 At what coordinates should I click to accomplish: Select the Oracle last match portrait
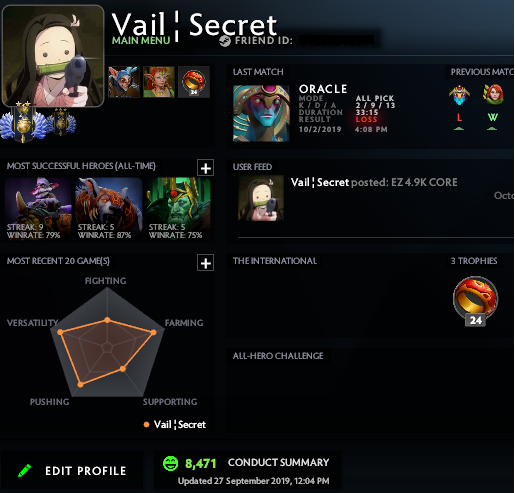point(261,113)
